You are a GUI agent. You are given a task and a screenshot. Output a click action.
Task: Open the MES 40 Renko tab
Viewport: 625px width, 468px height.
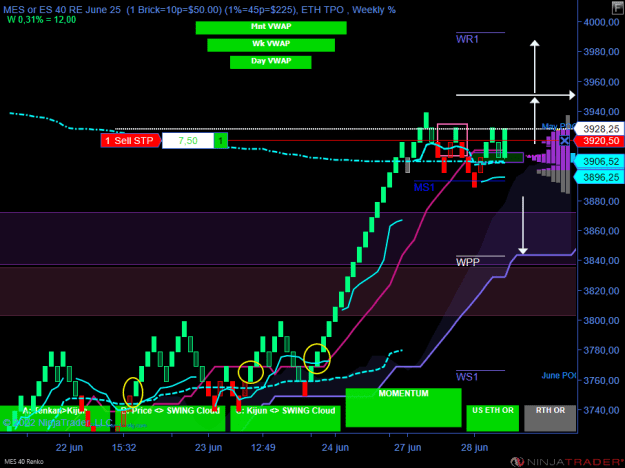point(24,462)
